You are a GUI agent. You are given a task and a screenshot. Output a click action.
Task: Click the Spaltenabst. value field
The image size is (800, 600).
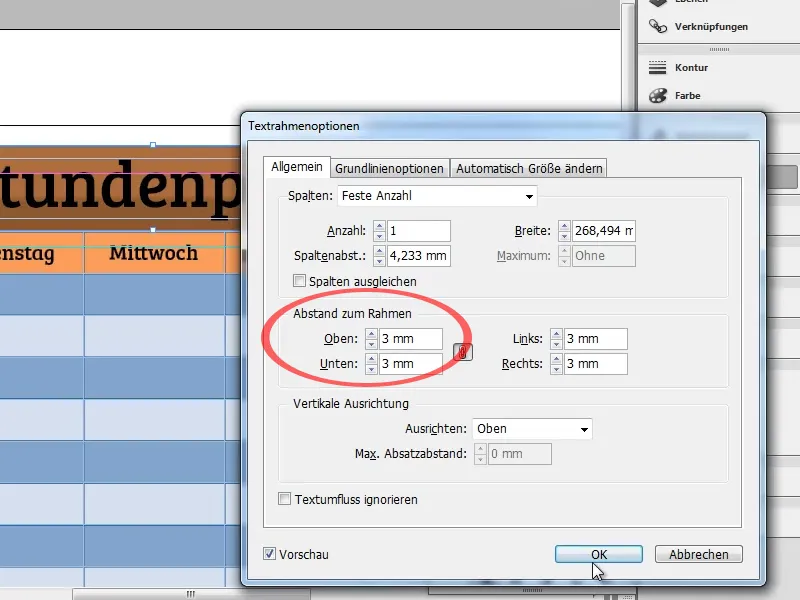coord(419,256)
